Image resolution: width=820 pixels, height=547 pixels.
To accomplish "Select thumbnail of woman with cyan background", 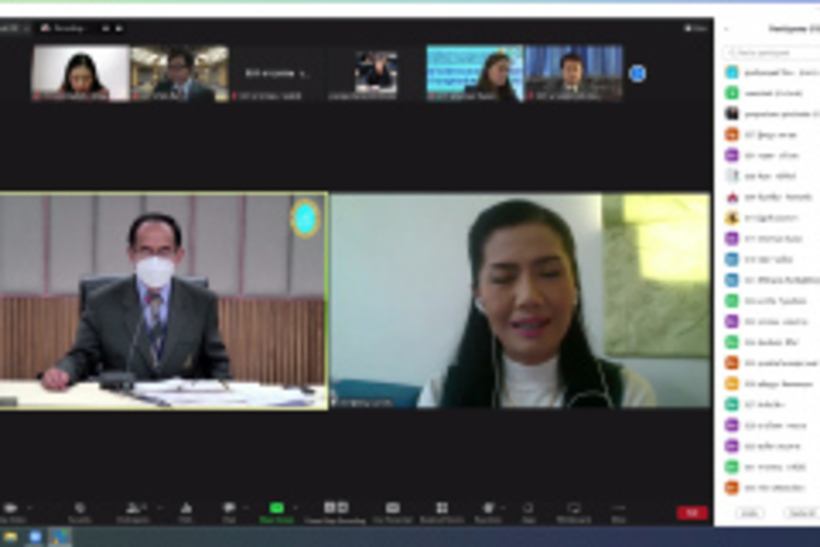I will [x=475, y=73].
